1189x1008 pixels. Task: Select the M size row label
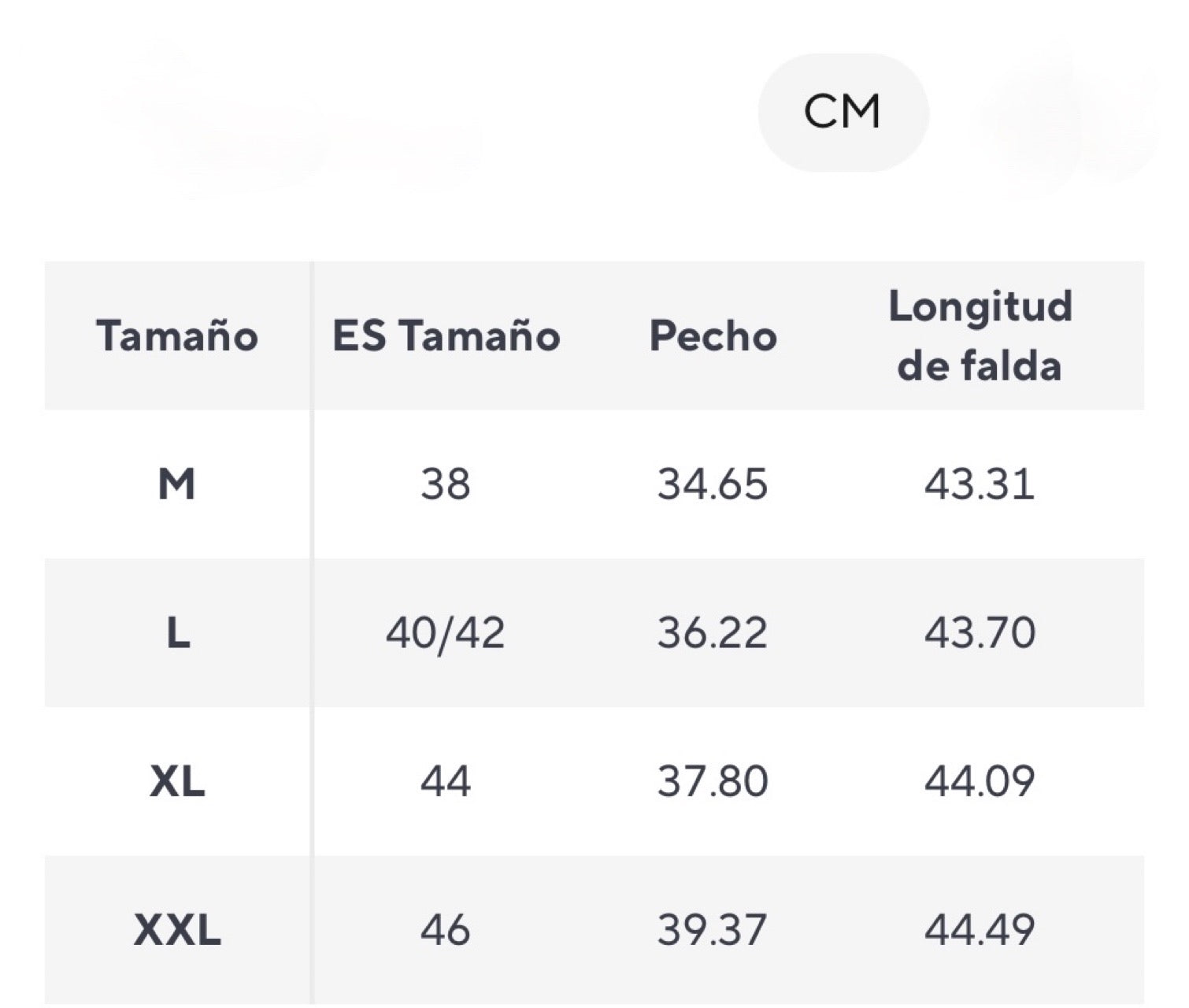(176, 484)
